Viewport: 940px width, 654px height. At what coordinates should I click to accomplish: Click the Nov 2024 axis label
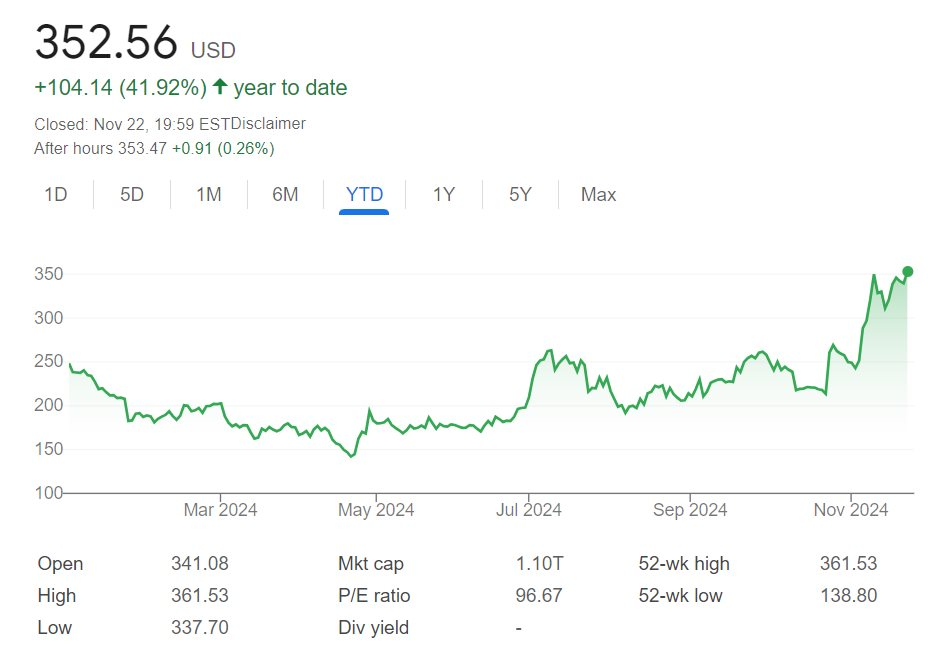click(851, 510)
